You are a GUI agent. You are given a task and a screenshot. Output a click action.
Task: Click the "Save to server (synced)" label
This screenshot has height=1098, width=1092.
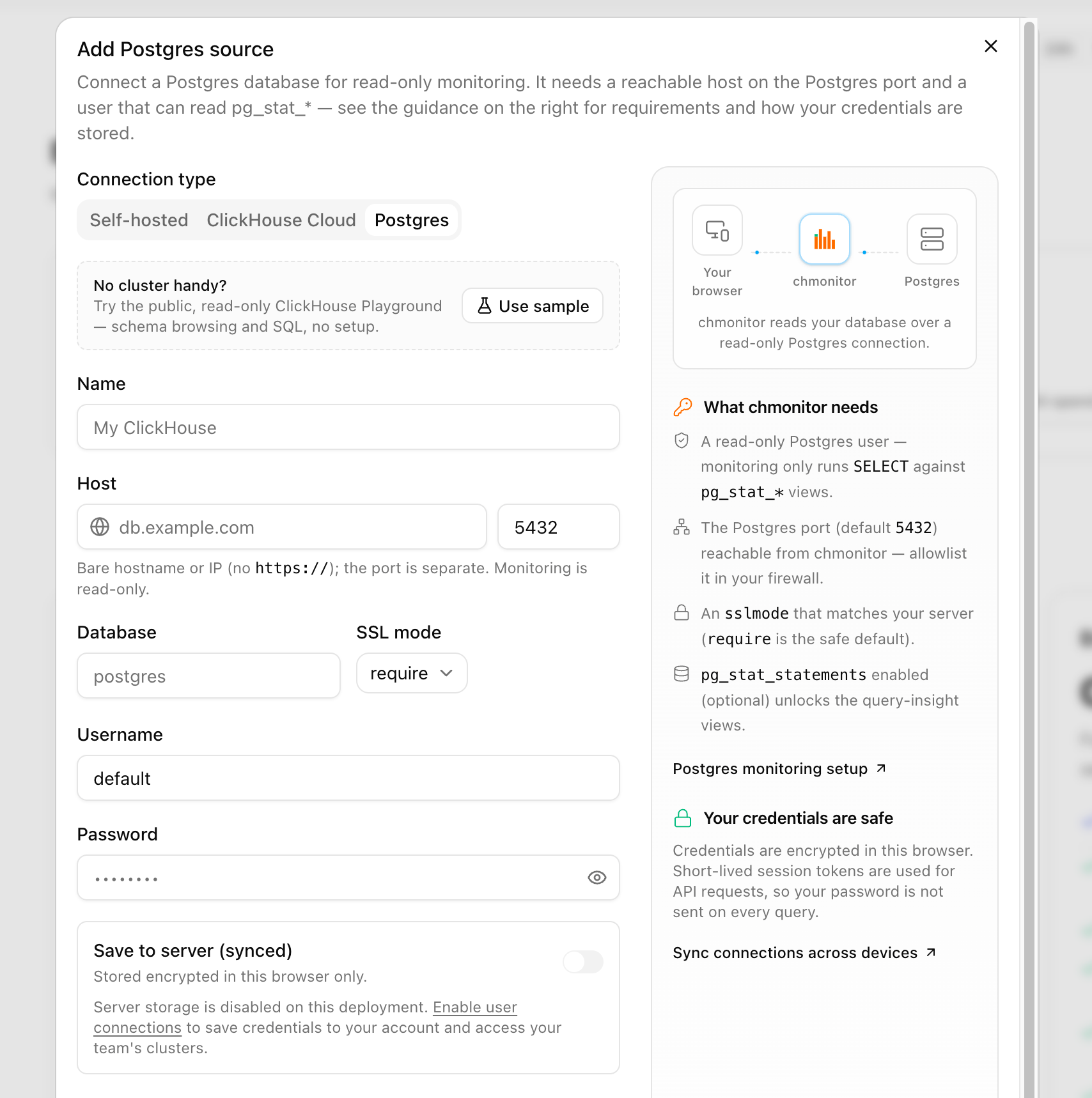(x=192, y=950)
